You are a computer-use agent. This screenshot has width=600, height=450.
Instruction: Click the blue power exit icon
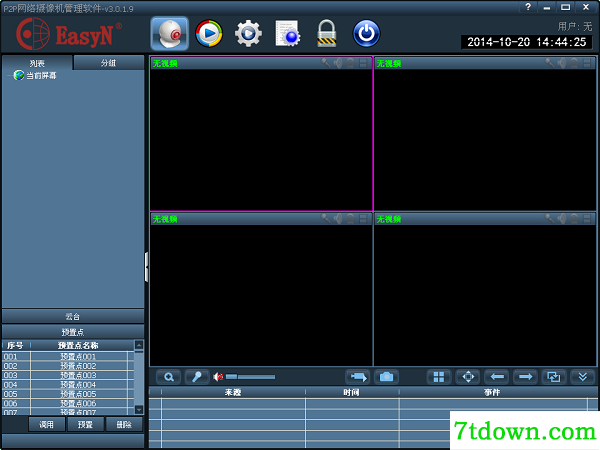click(x=366, y=34)
